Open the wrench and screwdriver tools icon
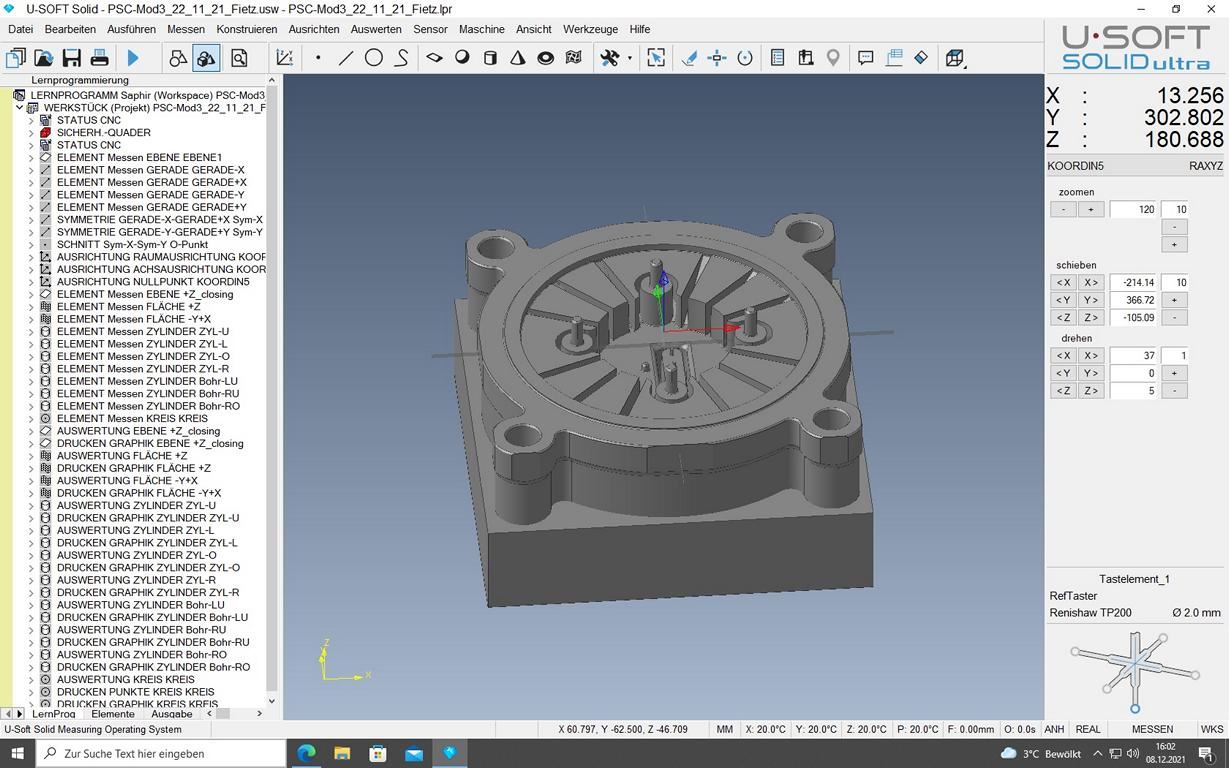Viewport: 1229px width, 768px height. click(x=609, y=58)
